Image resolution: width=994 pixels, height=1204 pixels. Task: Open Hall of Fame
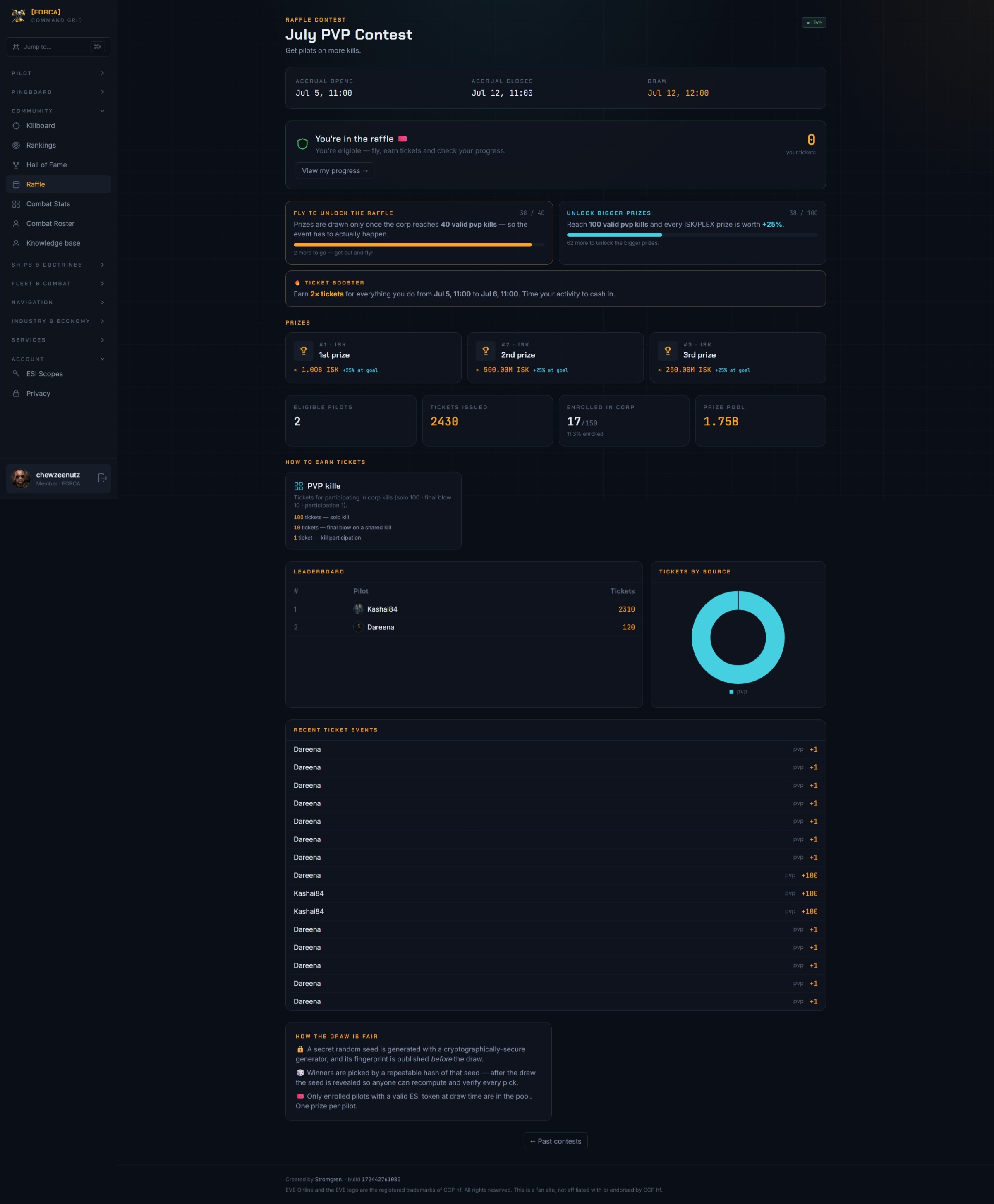58,165
